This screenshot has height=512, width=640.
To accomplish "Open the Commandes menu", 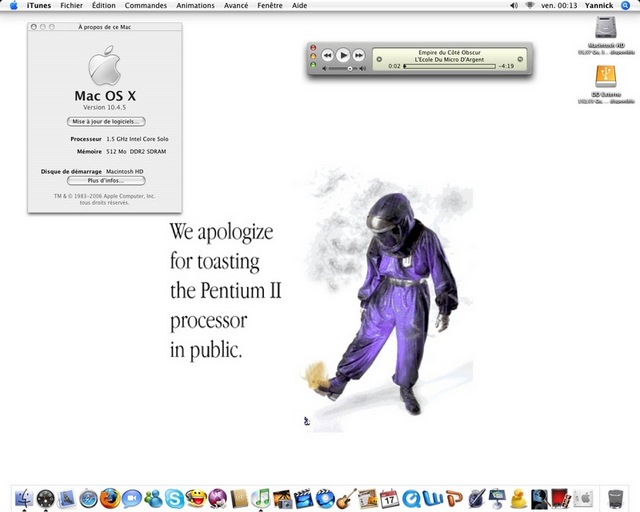I will click(145, 5).
